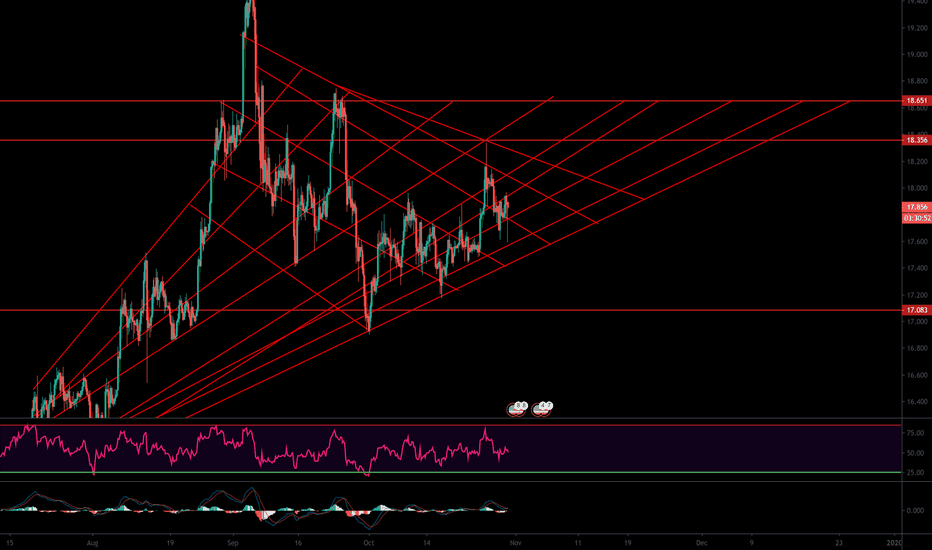This screenshot has height=550, width=932.
Task: Click the MACD 0.000 scale label
Action: 916,510
